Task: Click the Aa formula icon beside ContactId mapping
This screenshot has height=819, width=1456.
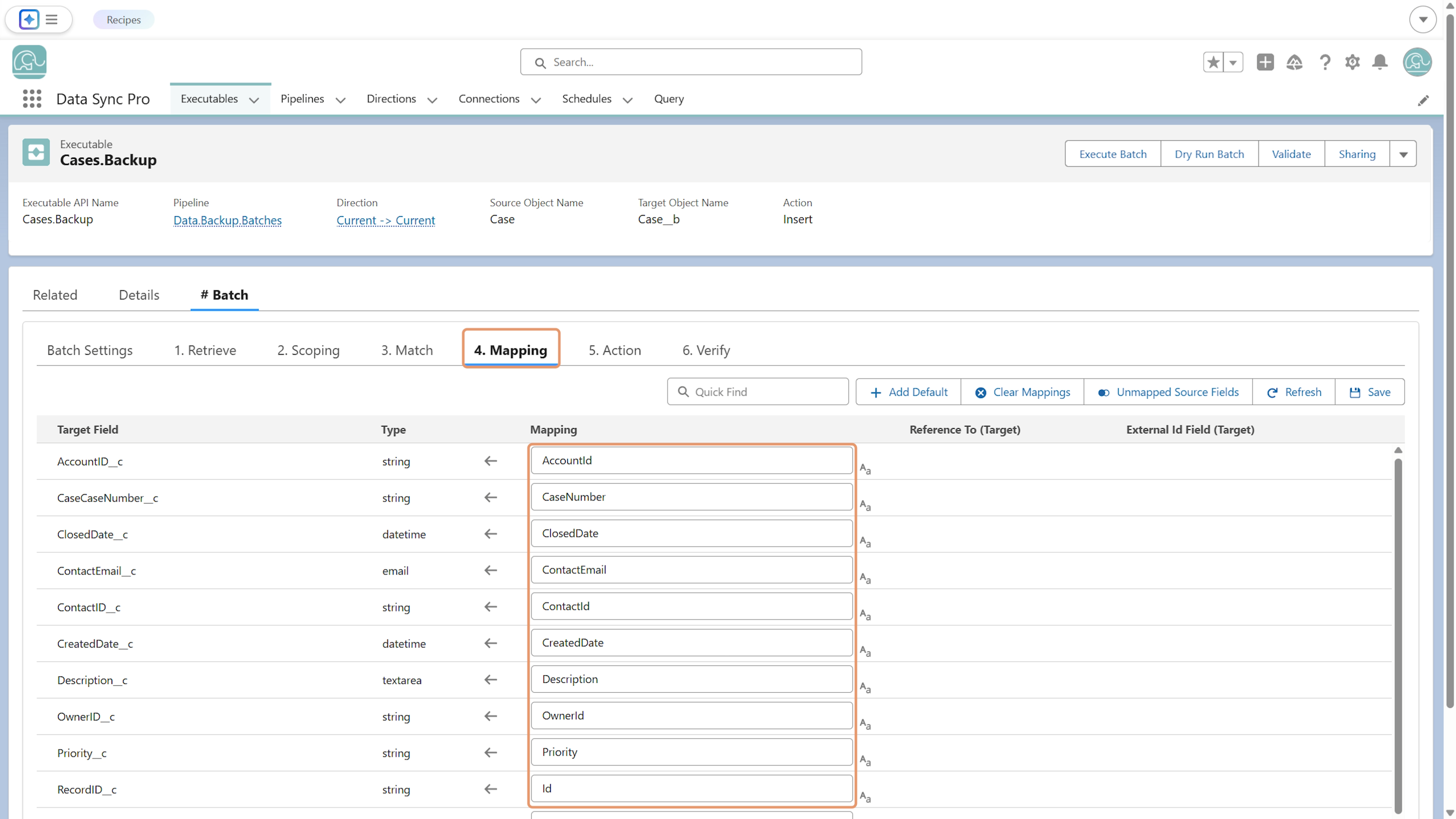Action: 865,614
